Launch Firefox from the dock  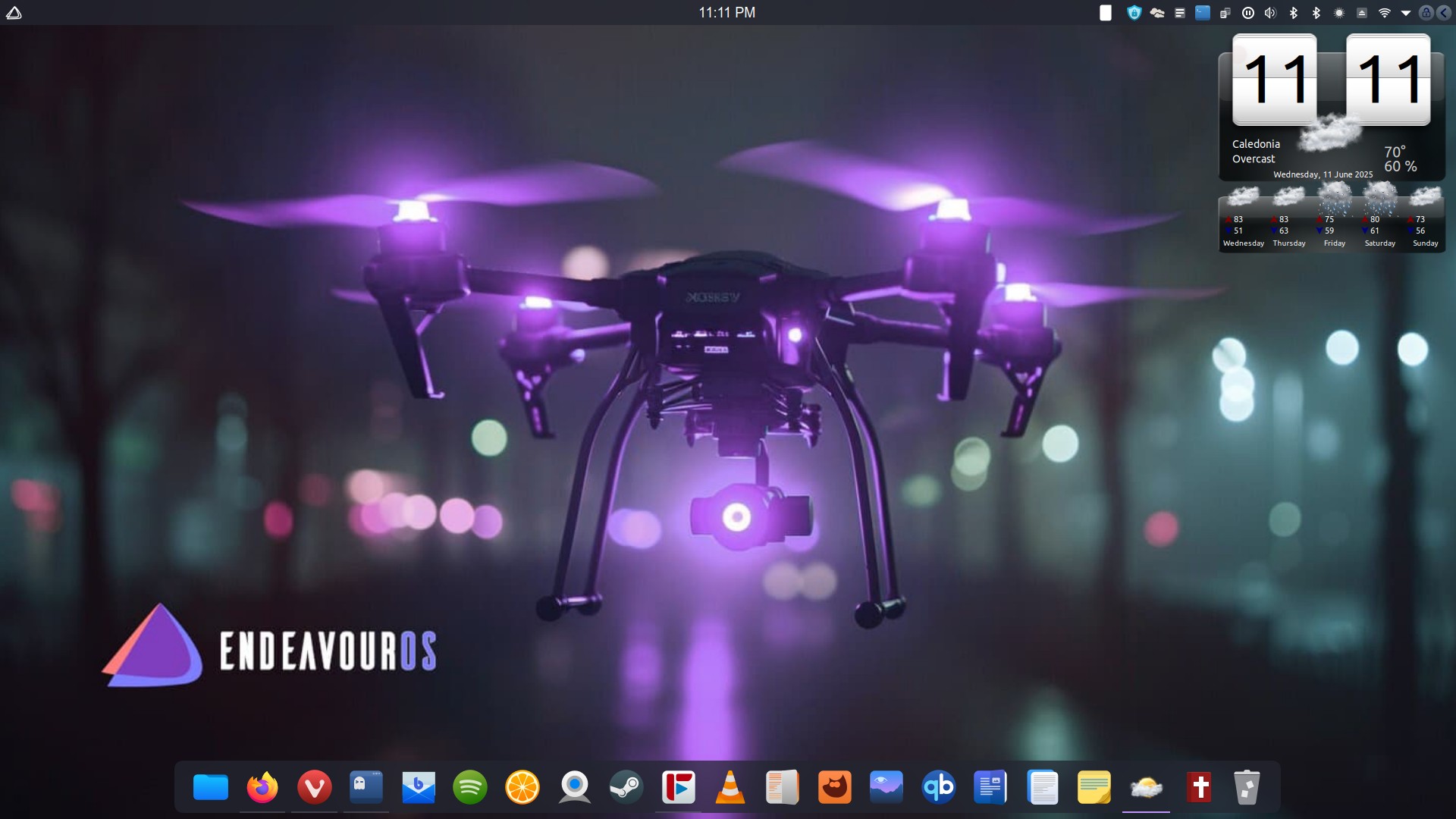(x=262, y=787)
